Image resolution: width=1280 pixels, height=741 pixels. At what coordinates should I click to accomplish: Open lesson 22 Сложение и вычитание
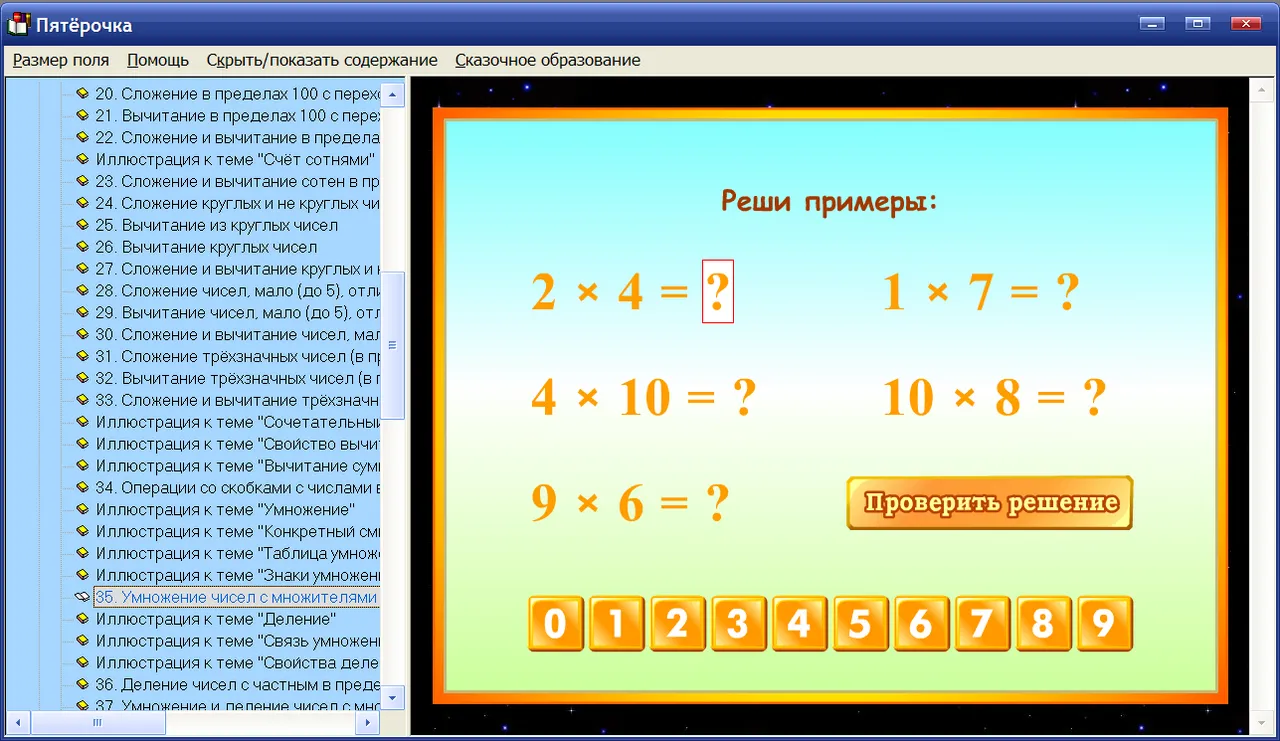pyautogui.click(x=238, y=138)
